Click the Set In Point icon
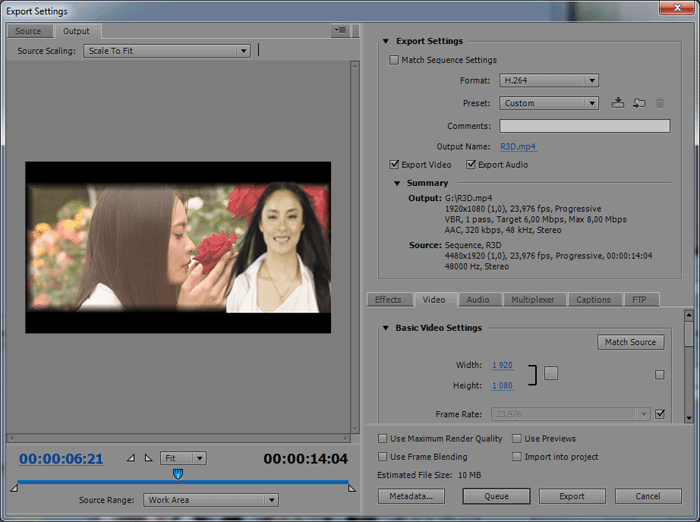This screenshot has width=700, height=522. 131,458
